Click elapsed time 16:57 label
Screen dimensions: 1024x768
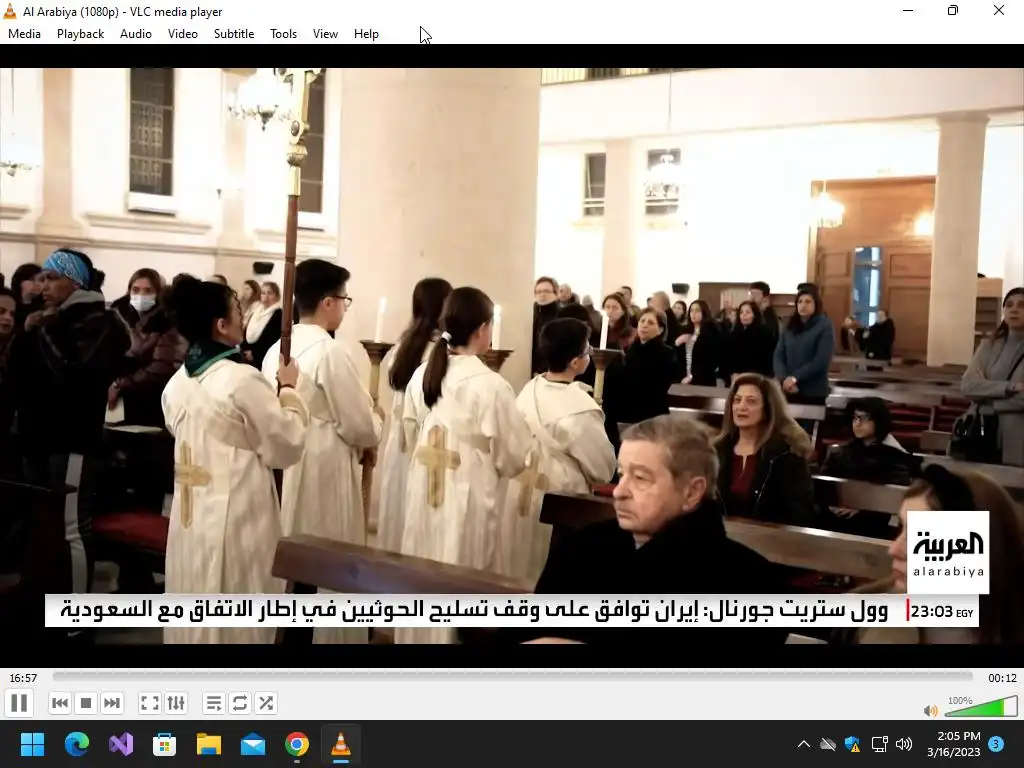[23, 678]
